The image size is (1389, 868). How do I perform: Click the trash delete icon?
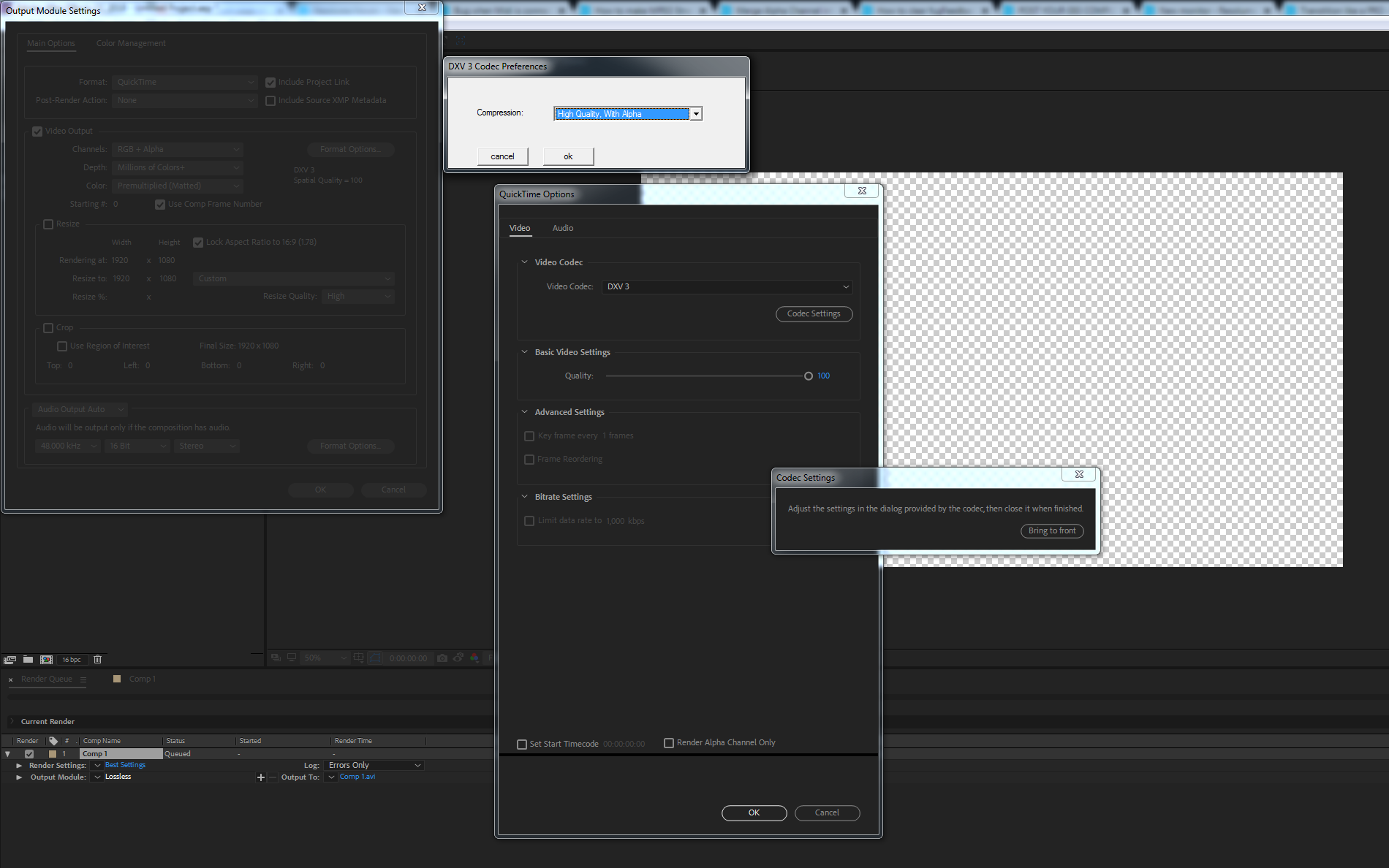(97, 660)
